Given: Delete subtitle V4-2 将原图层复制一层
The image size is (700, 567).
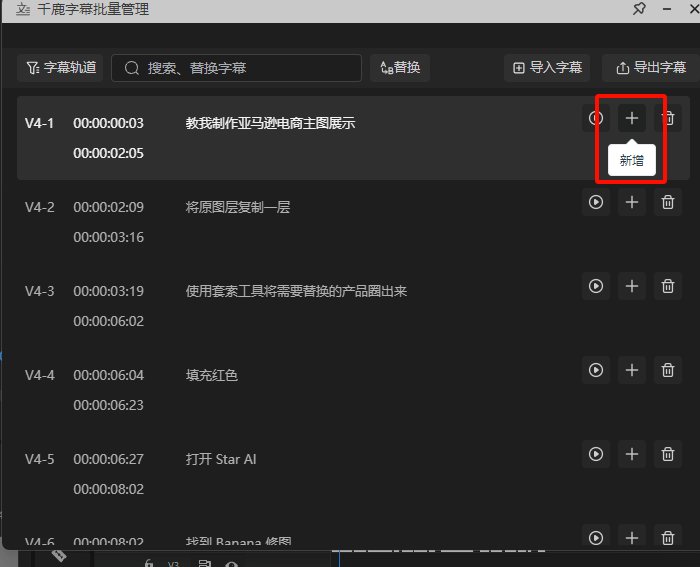Looking at the screenshot, I should pyautogui.click(x=668, y=202).
